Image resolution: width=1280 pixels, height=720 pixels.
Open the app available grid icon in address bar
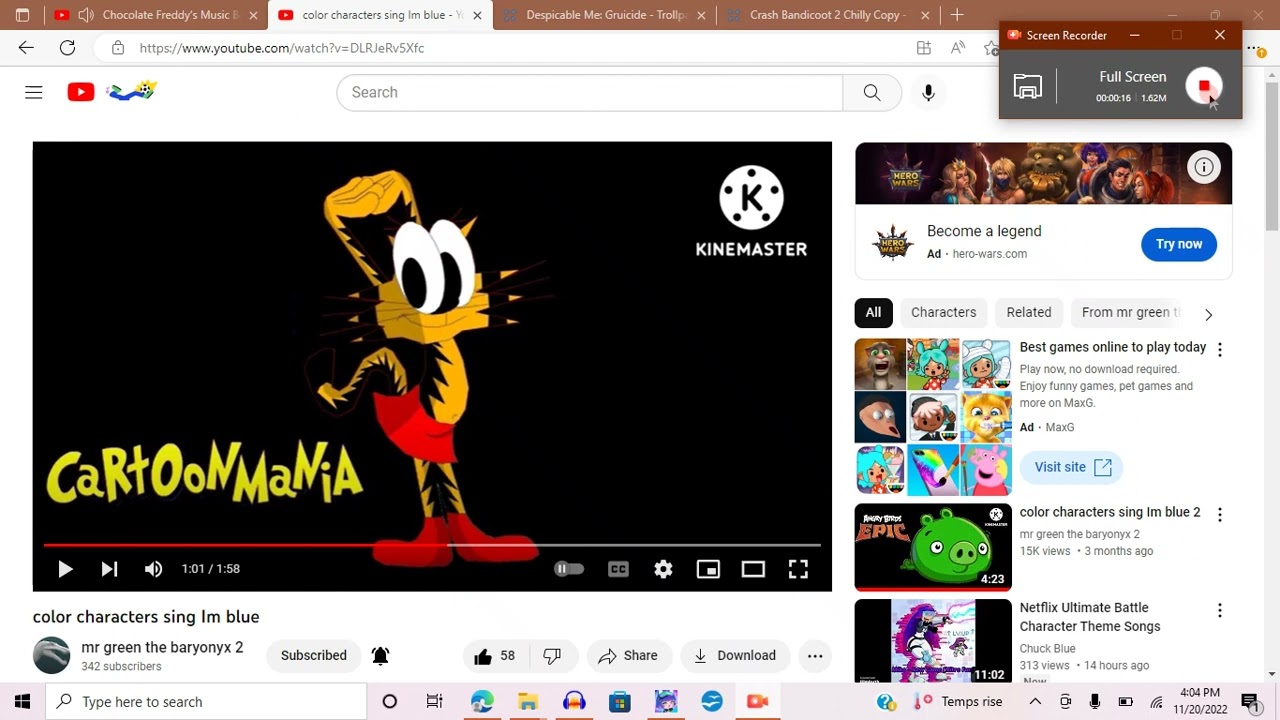click(x=924, y=48)
